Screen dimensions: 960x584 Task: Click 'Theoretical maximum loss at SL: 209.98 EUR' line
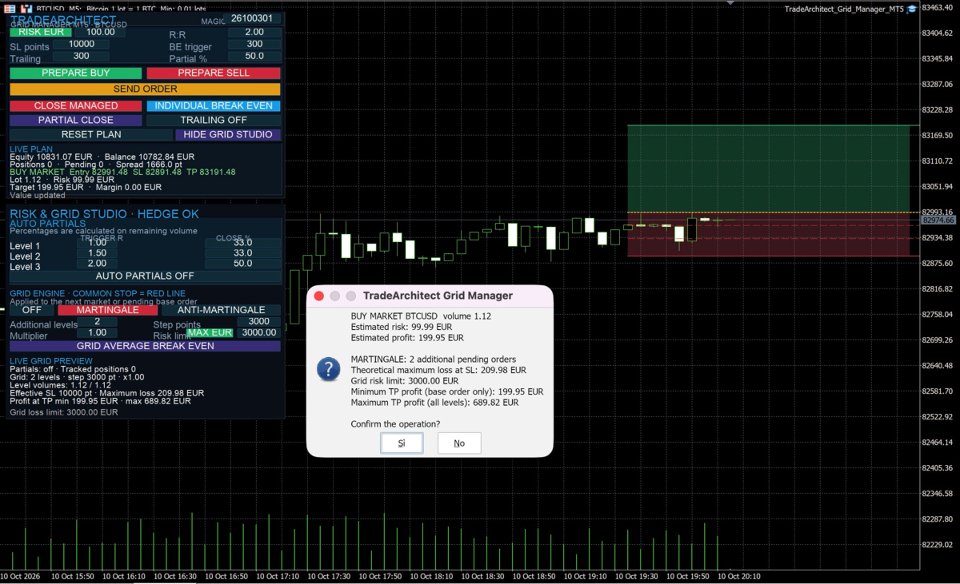[438, 370]
